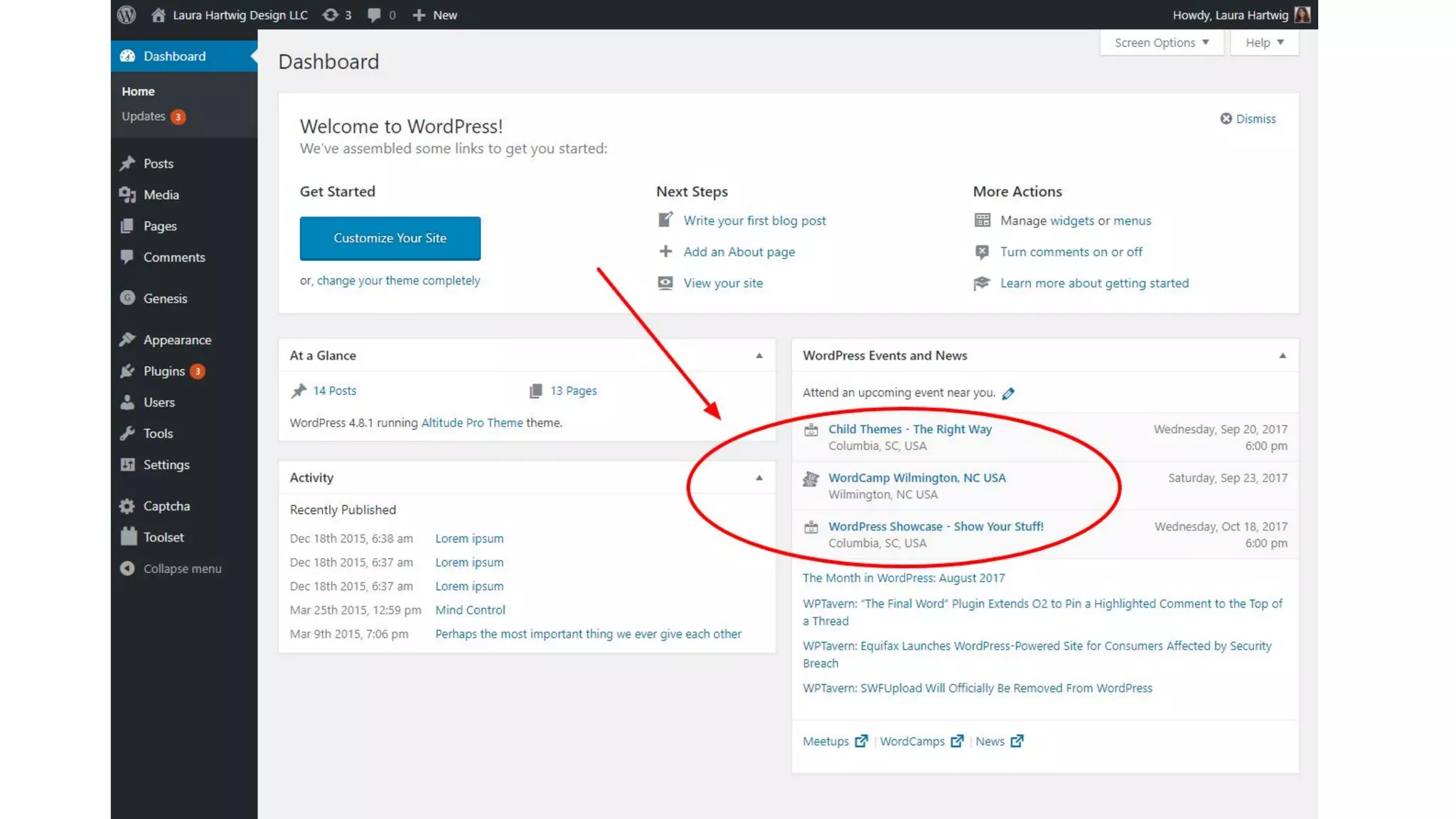Click the user avatar in top right
This screenshot has height=819, width=1456.
coord(1302,15)
